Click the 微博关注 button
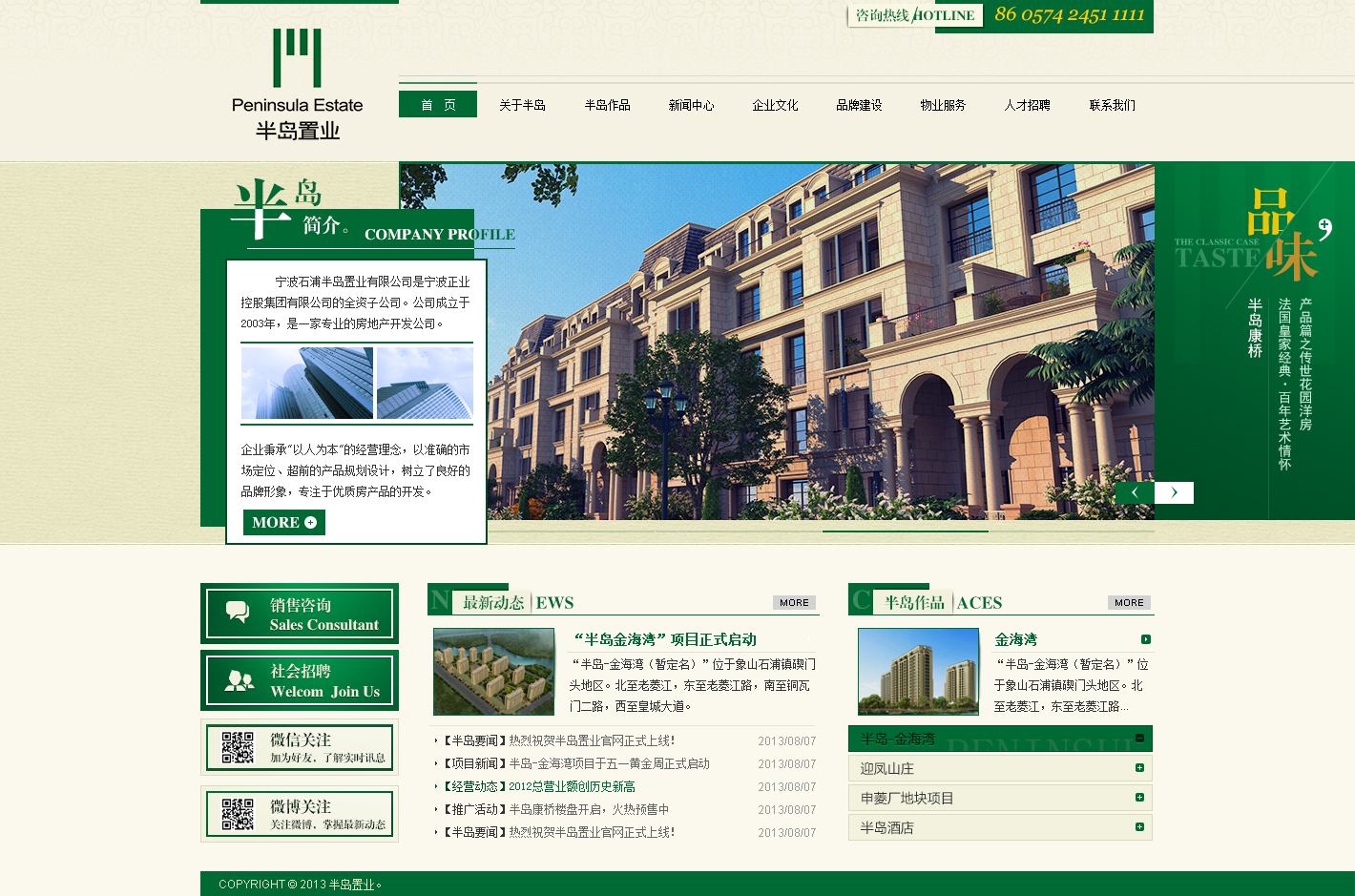 [300, 814]
